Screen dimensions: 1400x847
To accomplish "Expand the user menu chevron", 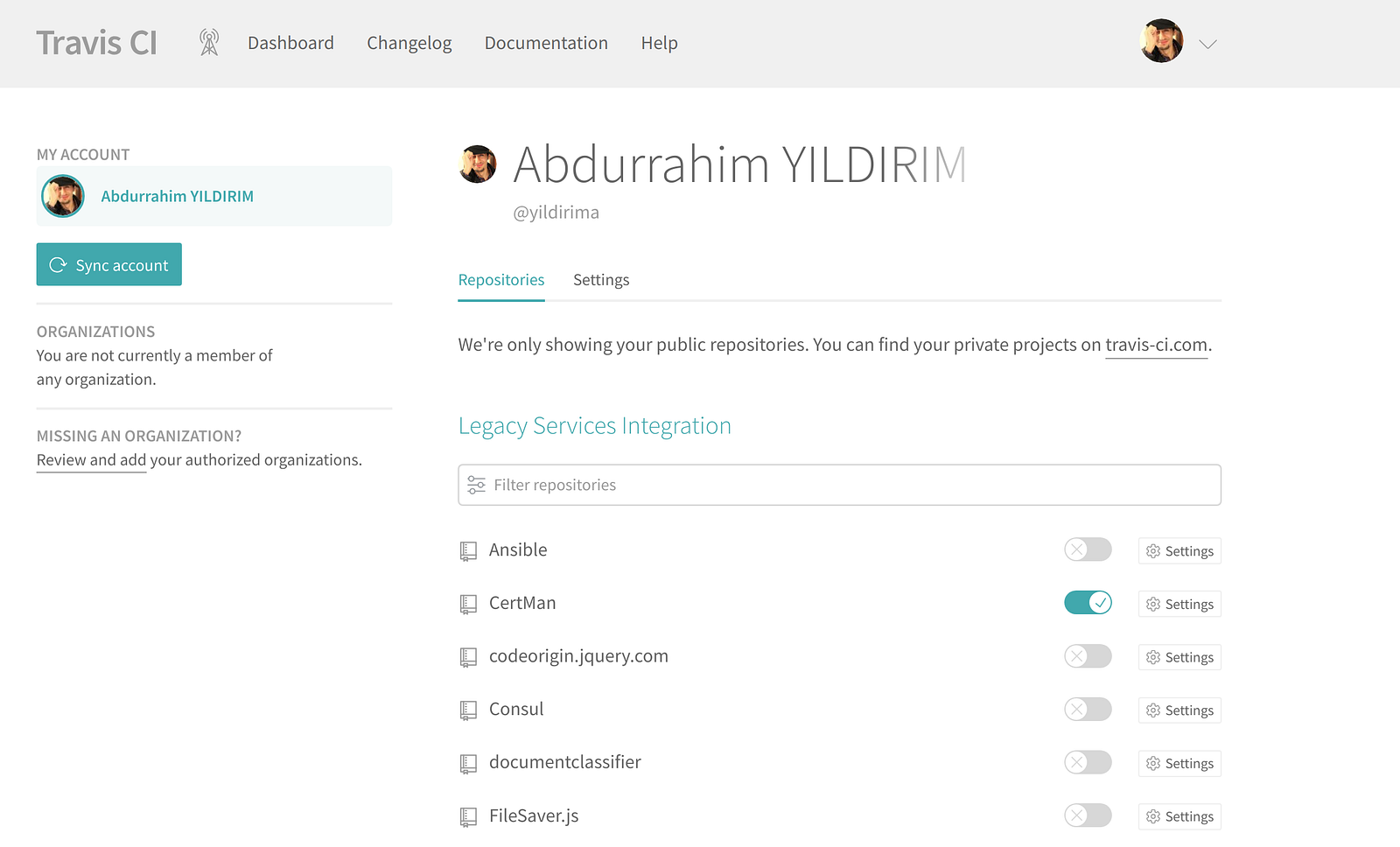I will (x=1208, y=44).
